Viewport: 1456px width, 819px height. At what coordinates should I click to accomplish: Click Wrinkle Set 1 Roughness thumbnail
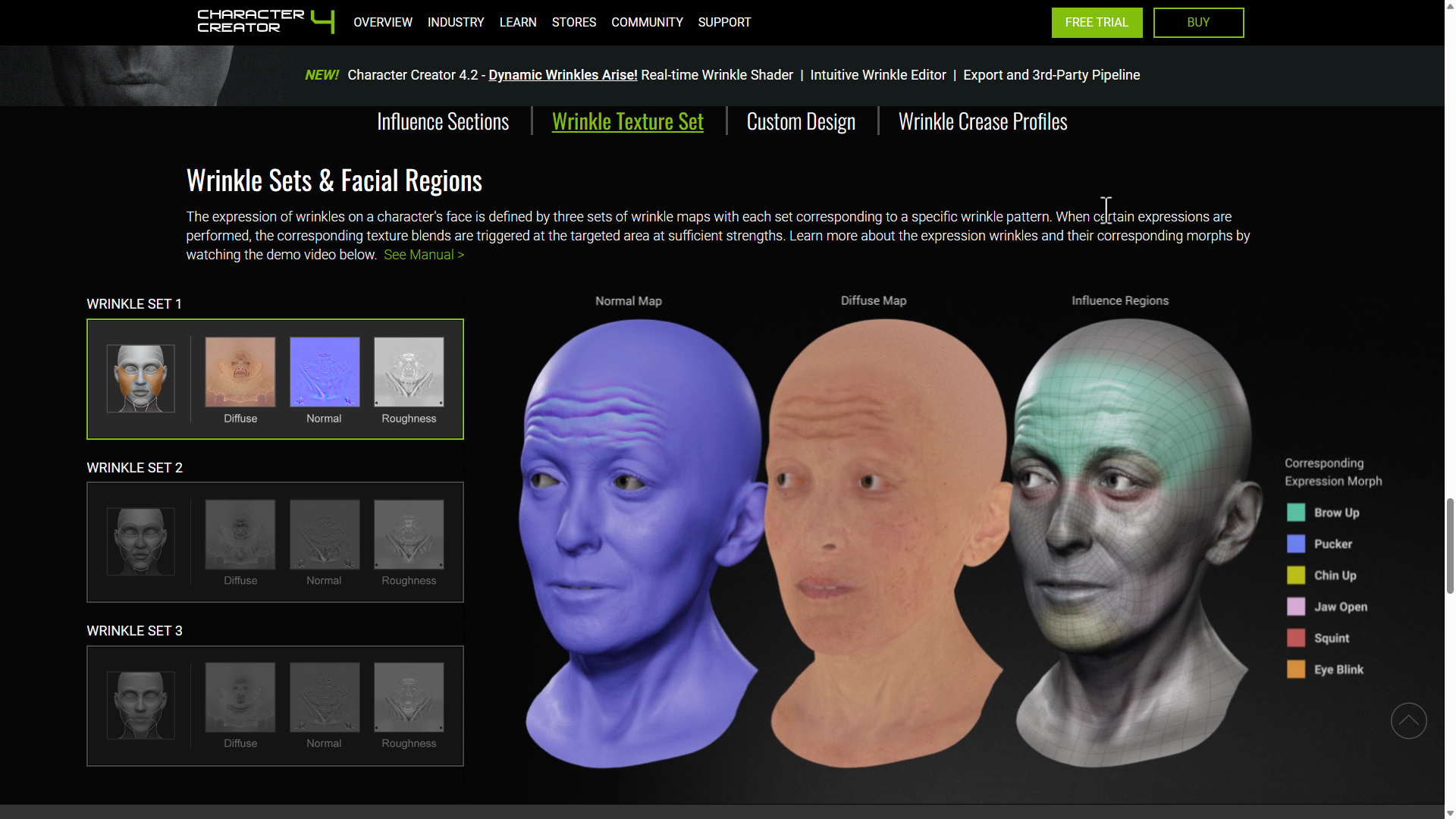coord(409,372)
